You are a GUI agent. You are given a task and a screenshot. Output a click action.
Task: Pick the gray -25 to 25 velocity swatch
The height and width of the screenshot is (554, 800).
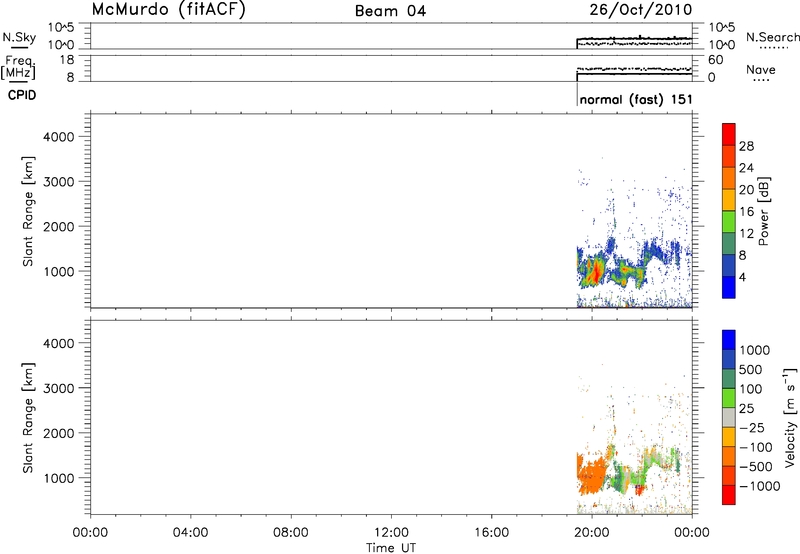[729, 417]
